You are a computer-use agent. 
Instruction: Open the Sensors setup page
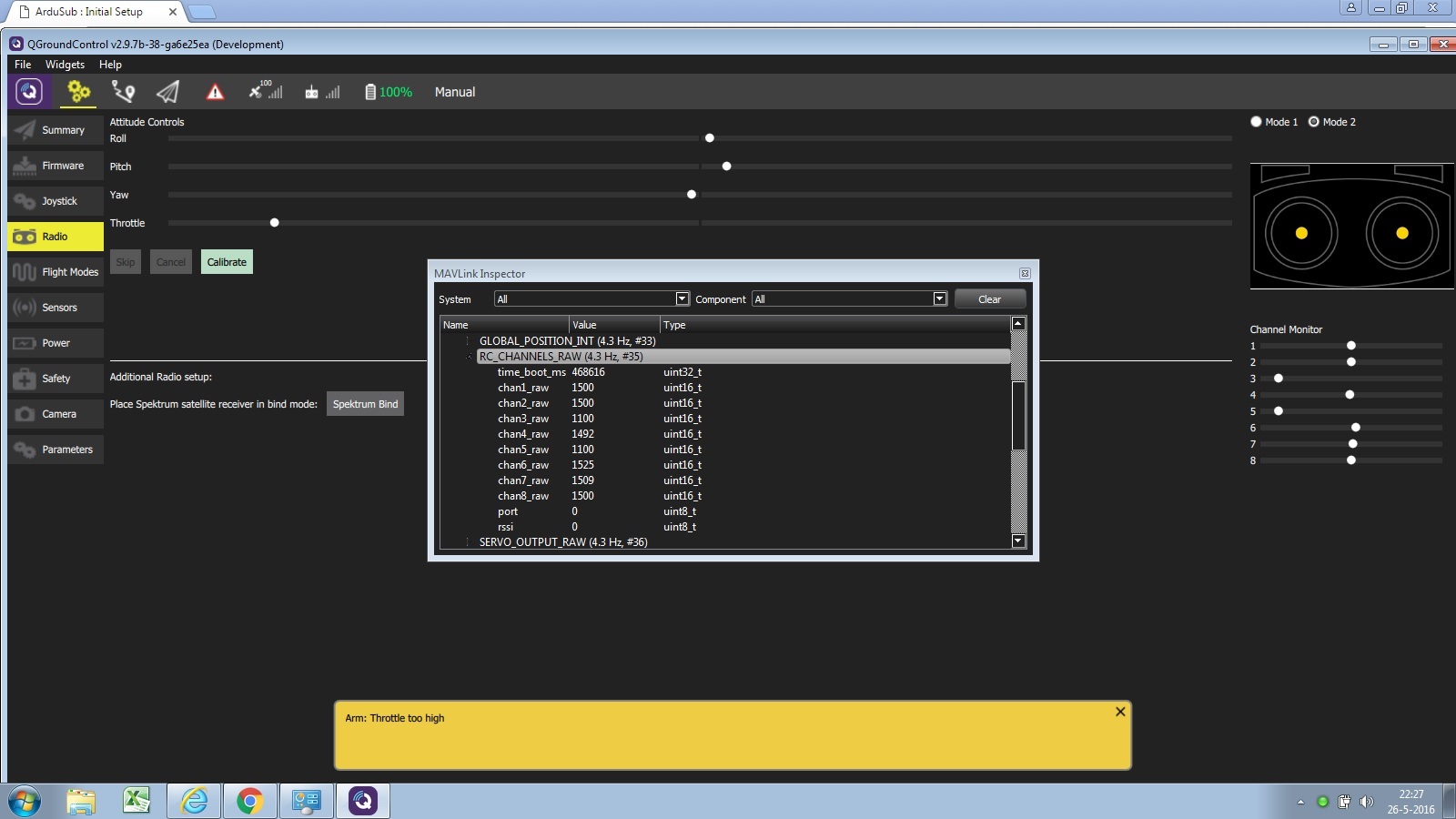(56, 308)
